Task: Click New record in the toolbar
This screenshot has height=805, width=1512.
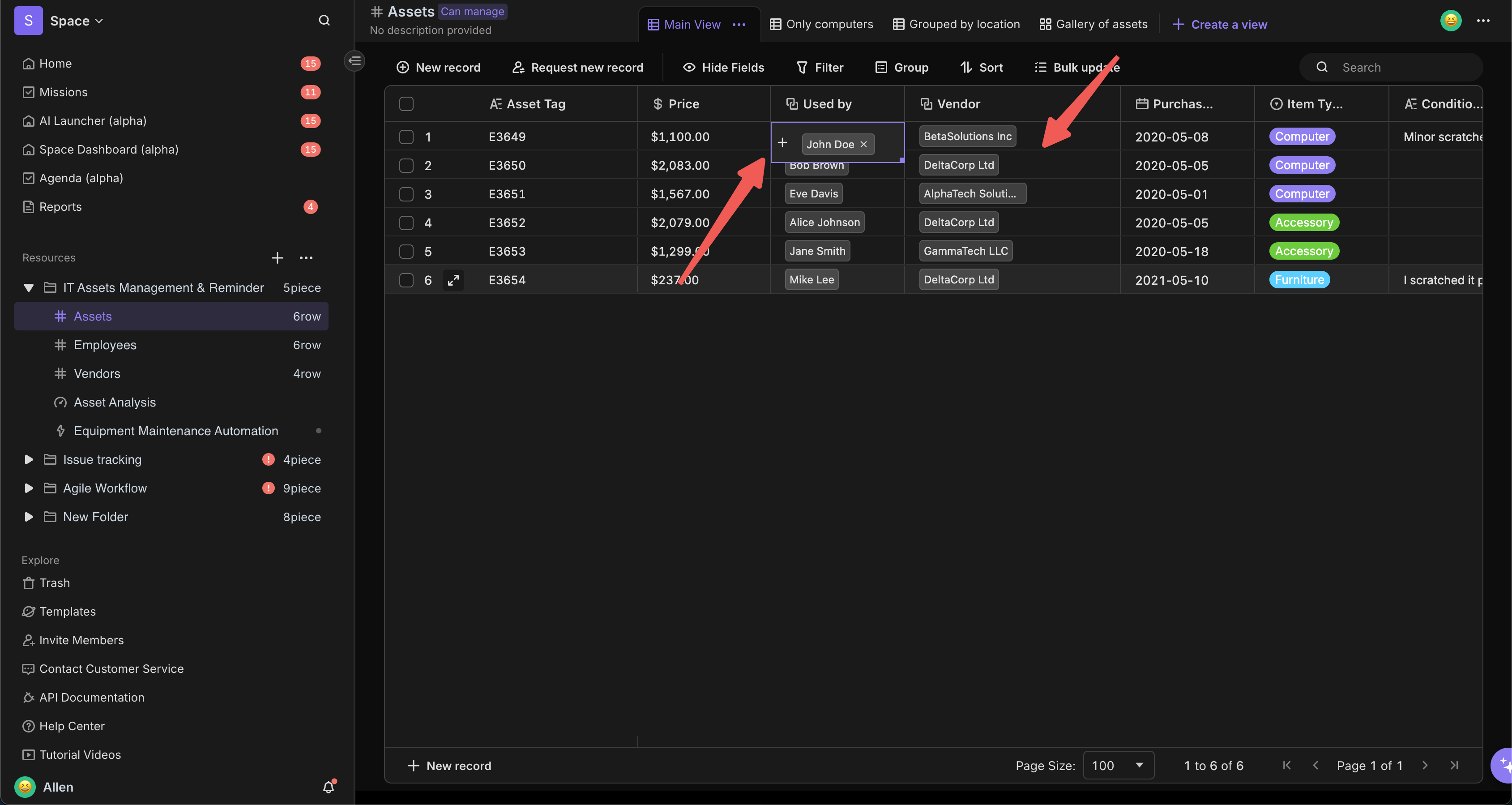Action: click(438, 68)
